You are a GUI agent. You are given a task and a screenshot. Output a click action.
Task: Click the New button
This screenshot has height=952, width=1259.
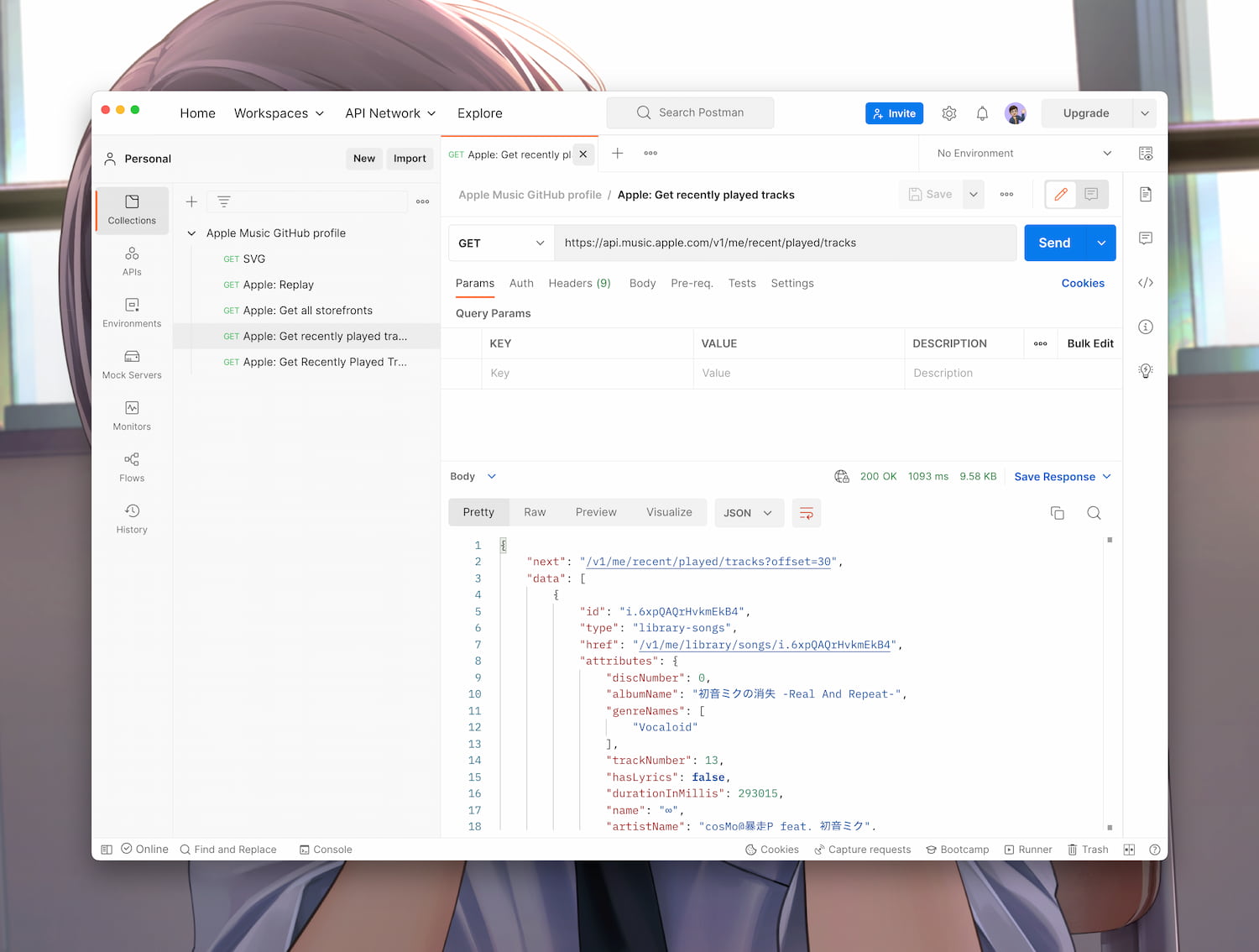(x=364, y=159)
